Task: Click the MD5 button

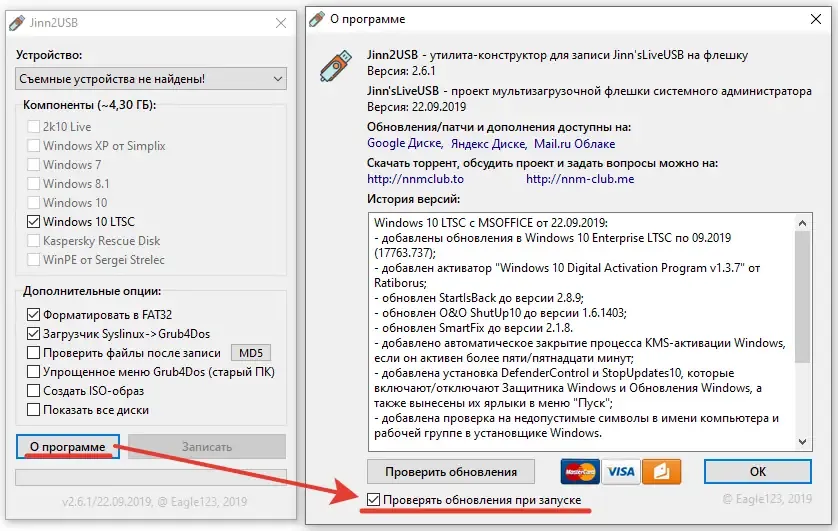Action: click(251, 353)
